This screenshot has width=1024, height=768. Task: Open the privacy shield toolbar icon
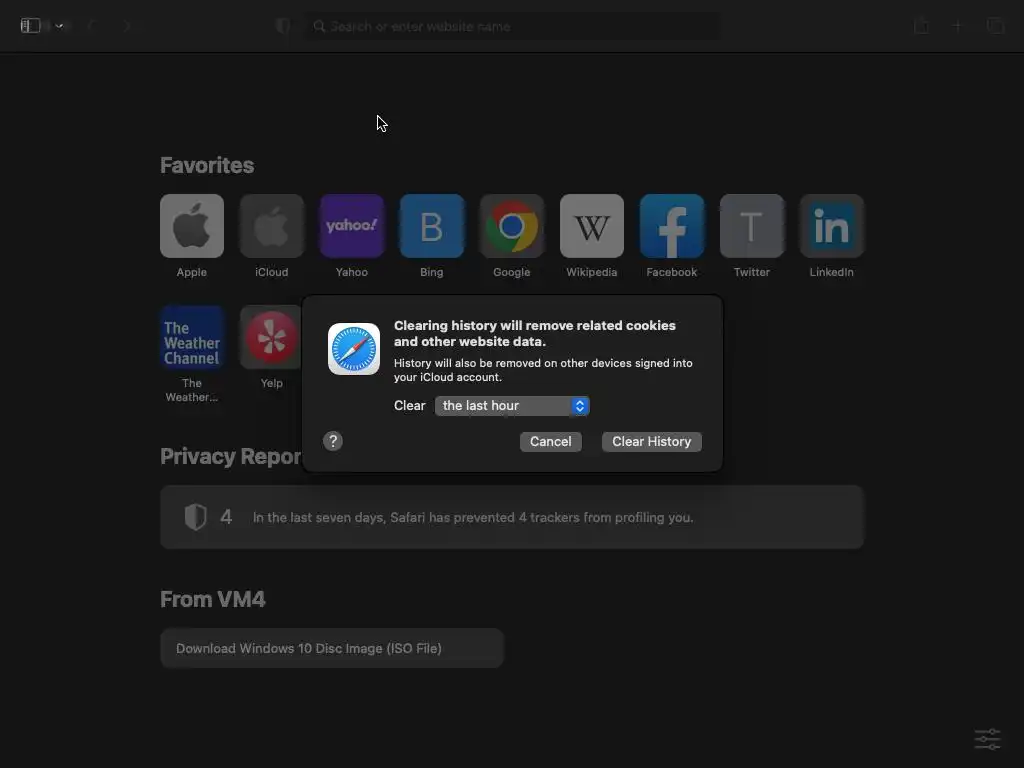click(283, 26)
